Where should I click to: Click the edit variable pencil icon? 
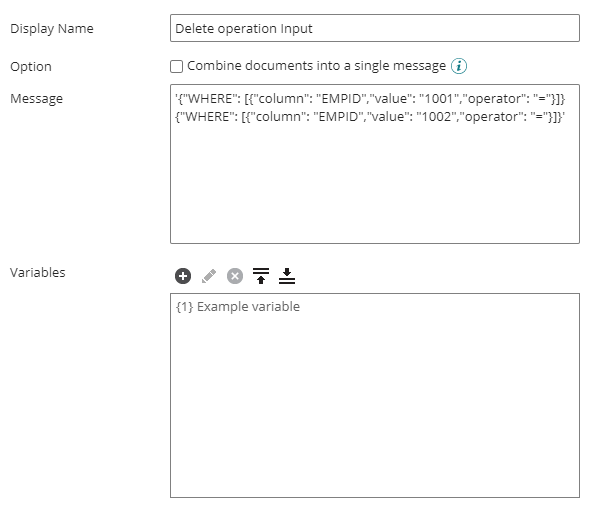click(209, 276)
